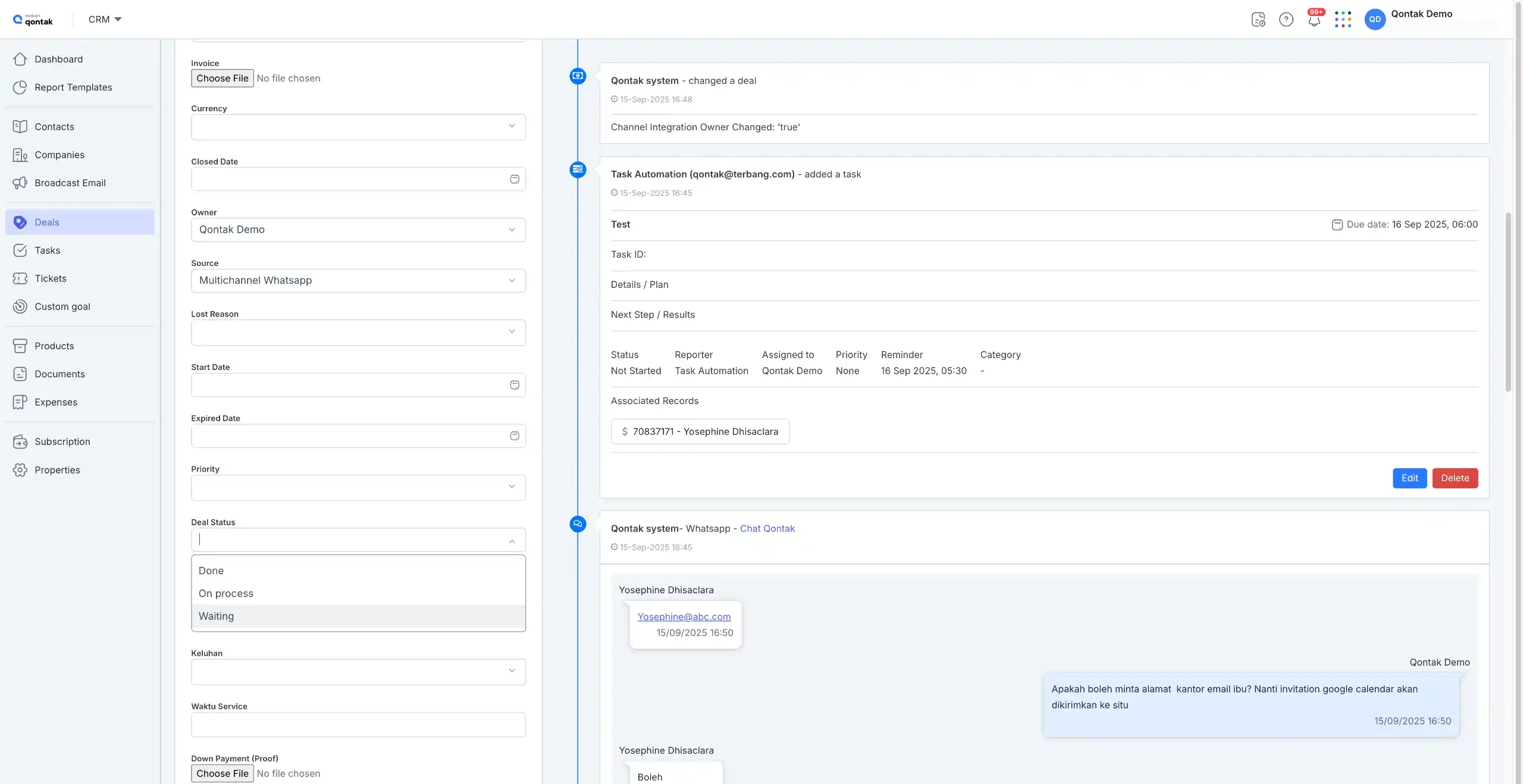The height and width of the screenshot is (784, 1523).
Task: Open the Chat Qontak link
Action: pos(767,529)
